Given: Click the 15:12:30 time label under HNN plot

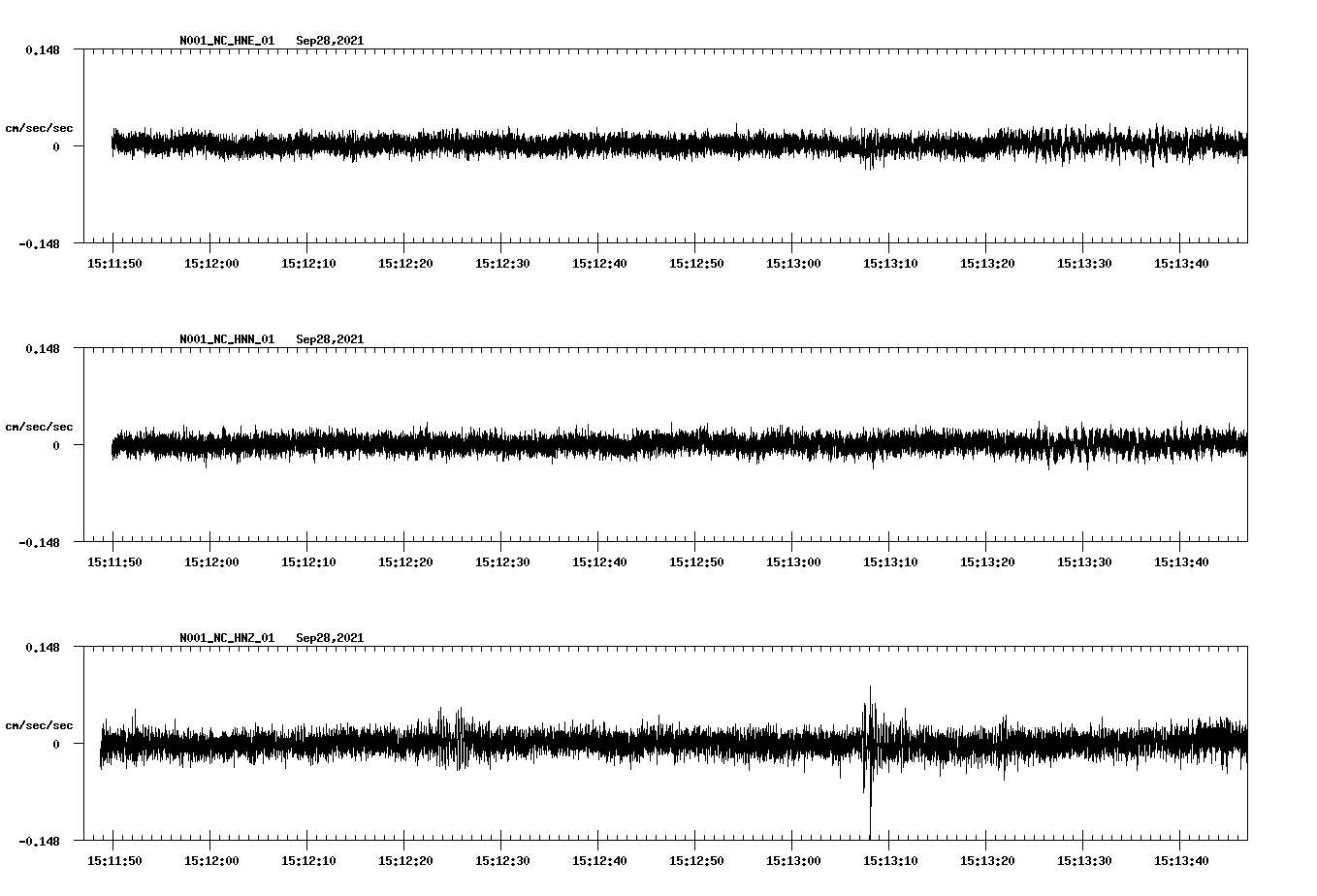Looking at the screenshot, I should coord(502,562).
